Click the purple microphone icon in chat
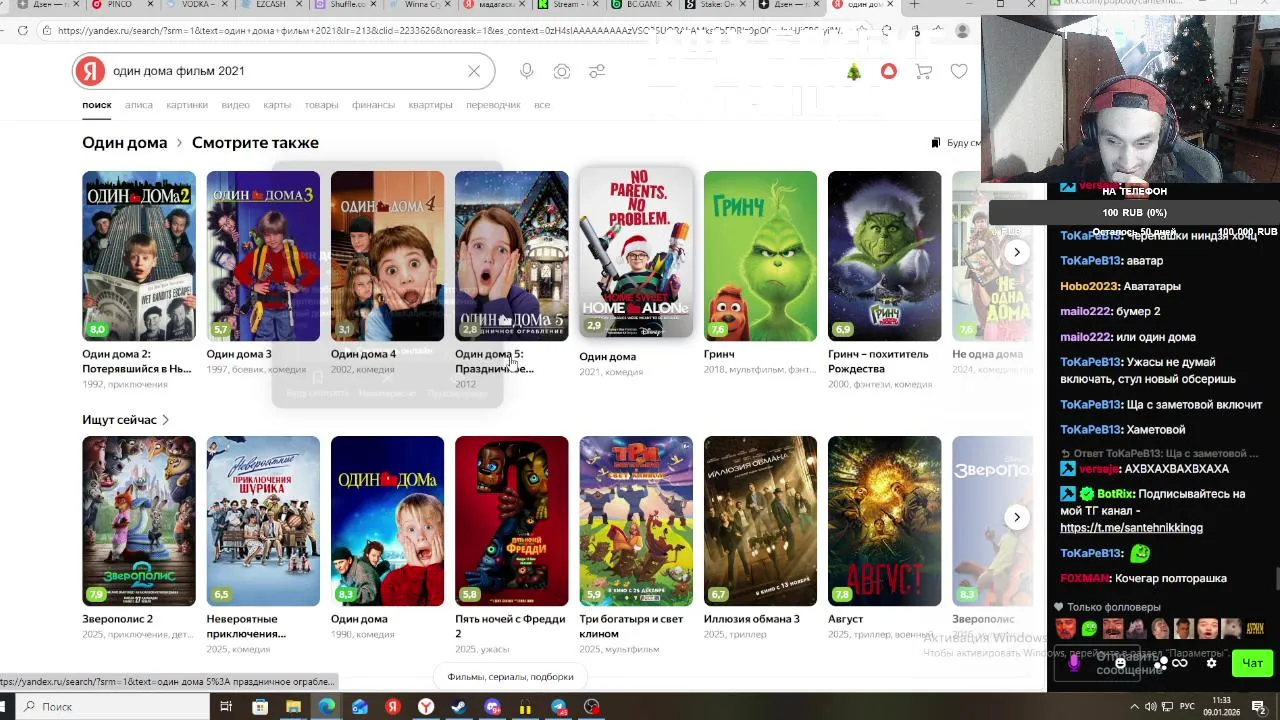1280x720 pixels. click(x=1075, y=663)
